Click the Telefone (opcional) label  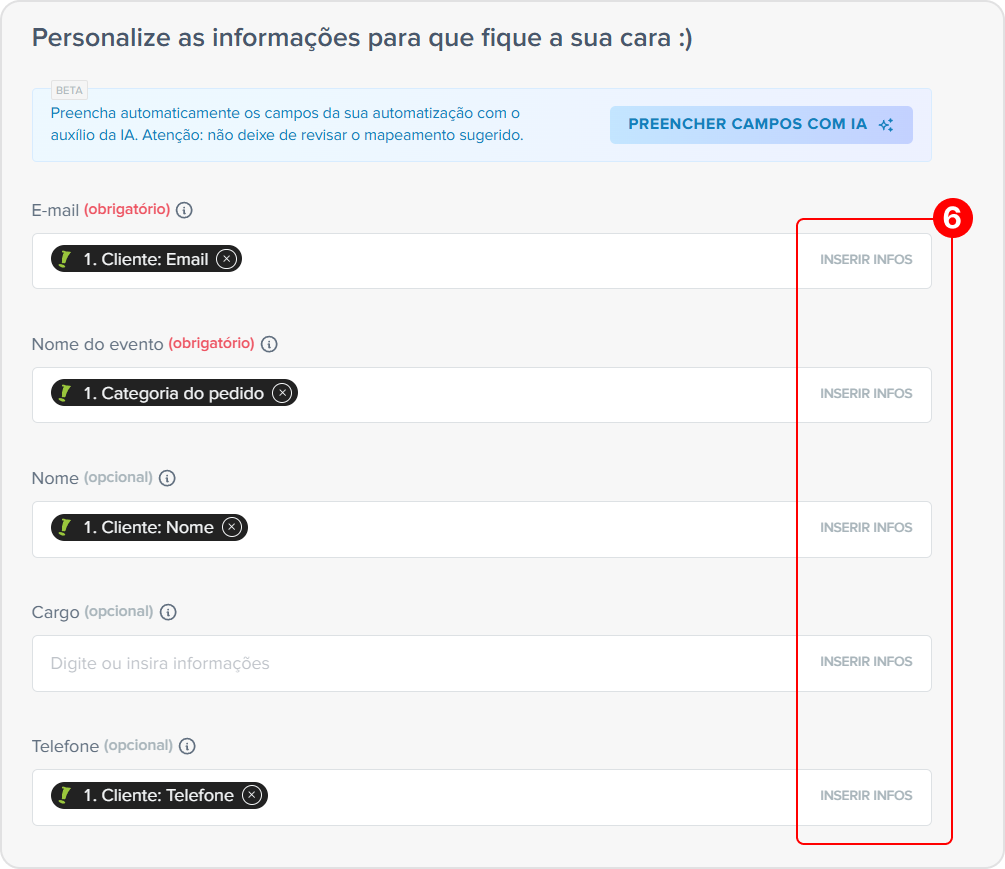[103, 746]
